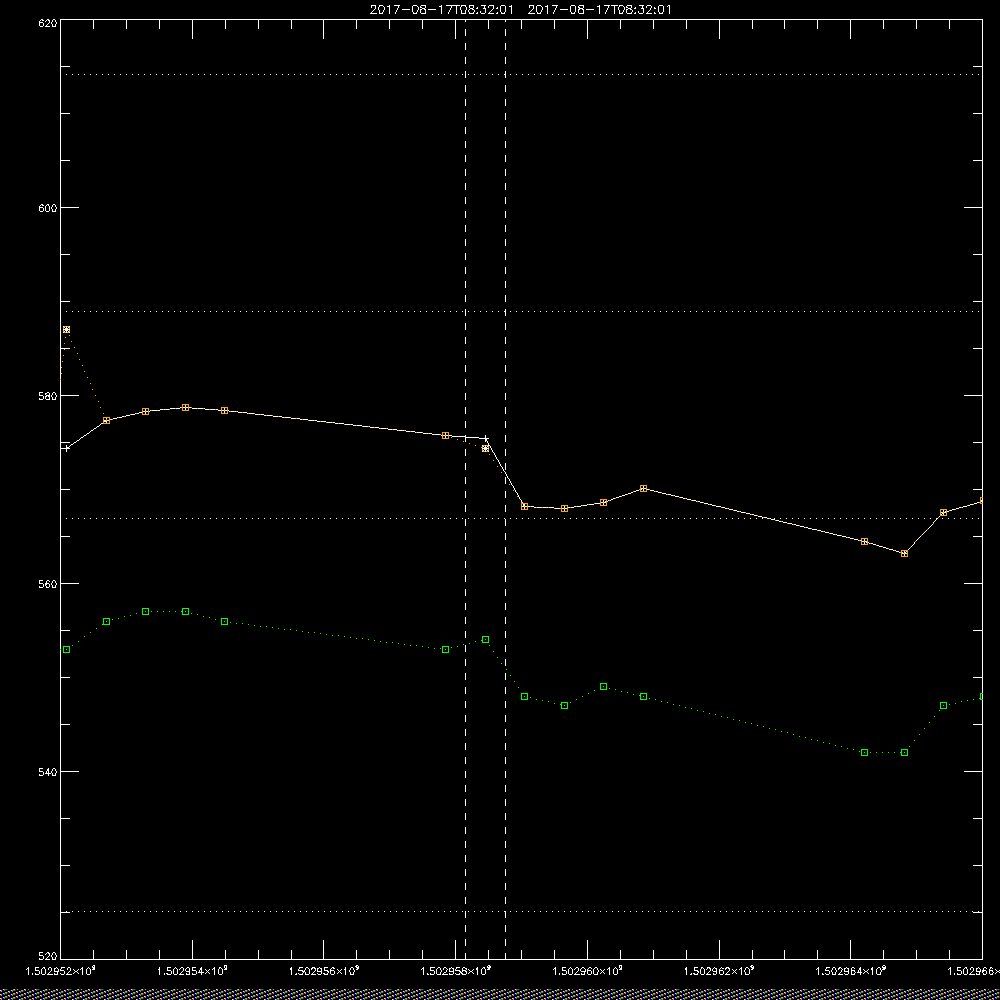The width and height of the screenshot is (1000, 1000).
Task: Select the orange peak marker near 587
Action: [66, 330]
